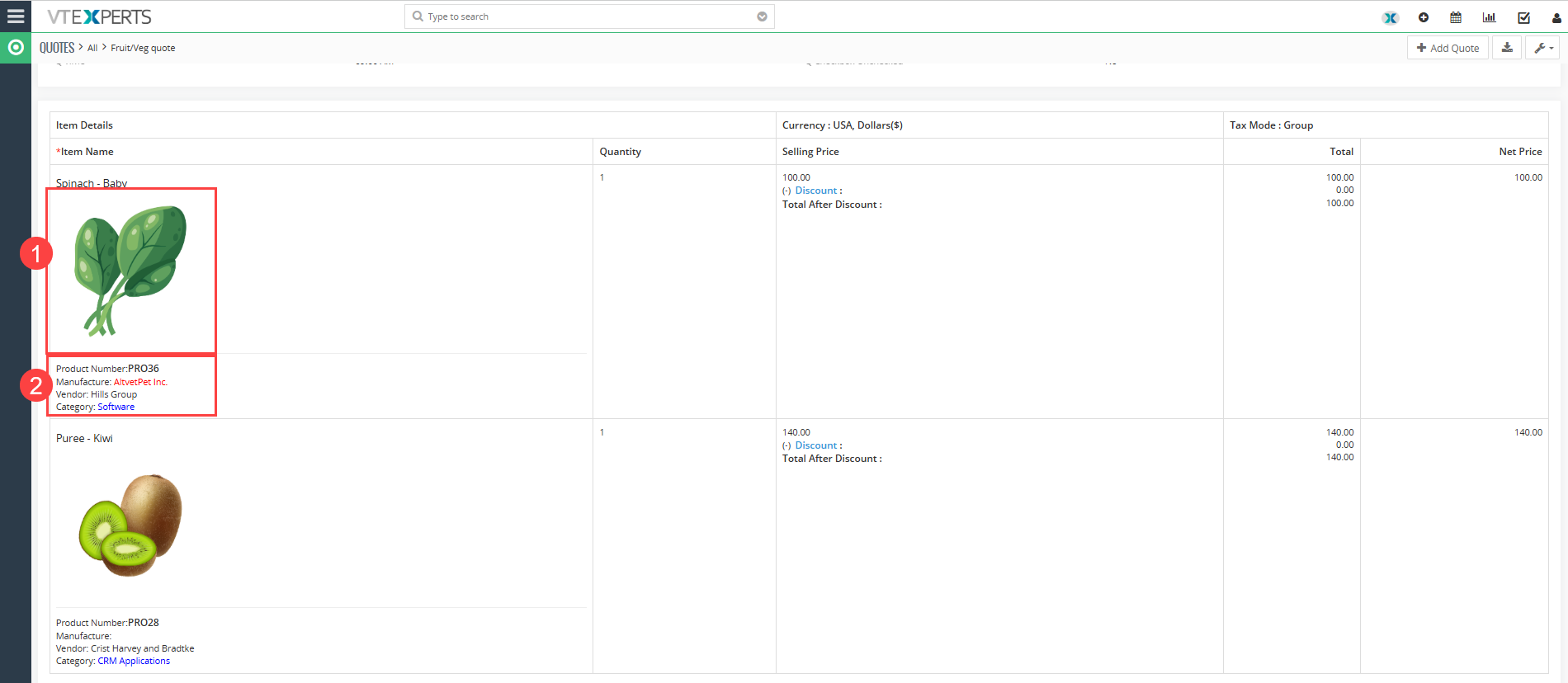Click the quick create plus icon
Image resolution: width=1568 pixels, height=683 pixels.
pyautogui.click(x=1424, y=17)
